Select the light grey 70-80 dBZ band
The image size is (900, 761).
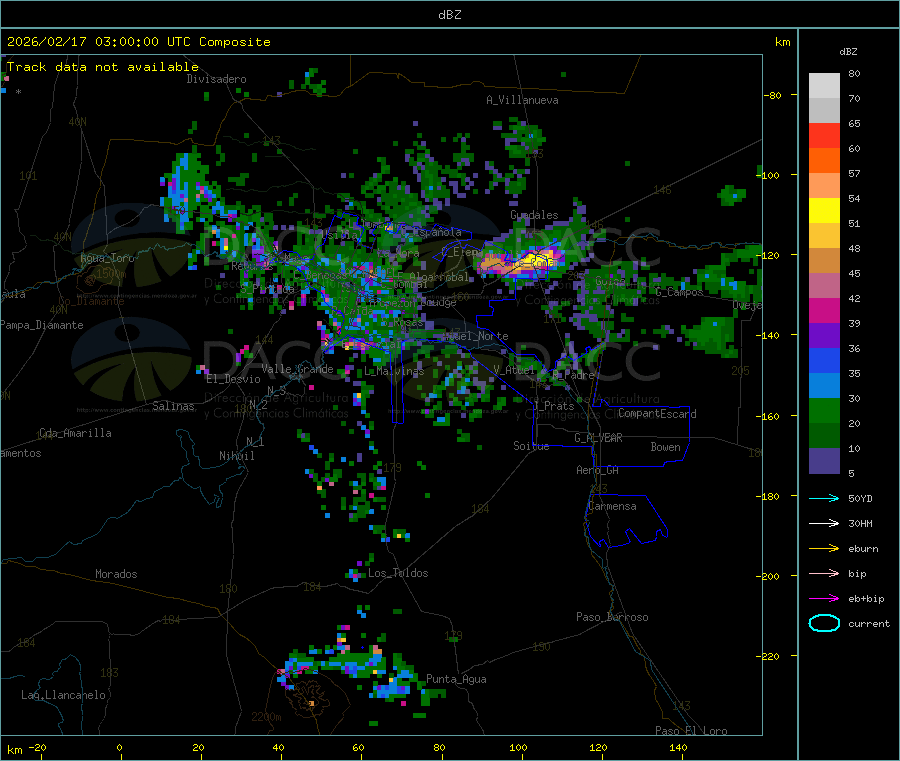[824, 86]
